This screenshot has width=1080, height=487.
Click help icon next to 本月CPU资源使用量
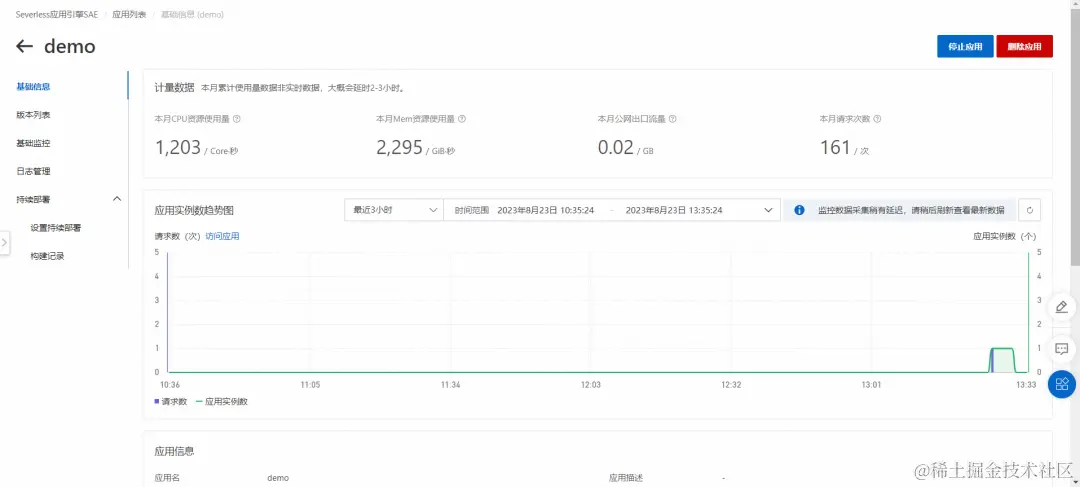[x=237, y=118]
